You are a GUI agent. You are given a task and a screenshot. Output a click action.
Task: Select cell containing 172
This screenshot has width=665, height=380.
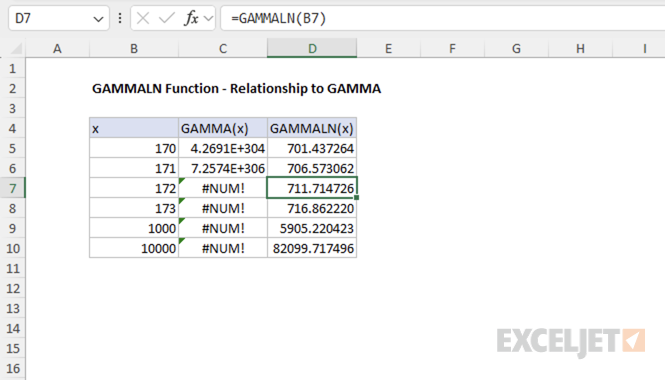(134, 188)
